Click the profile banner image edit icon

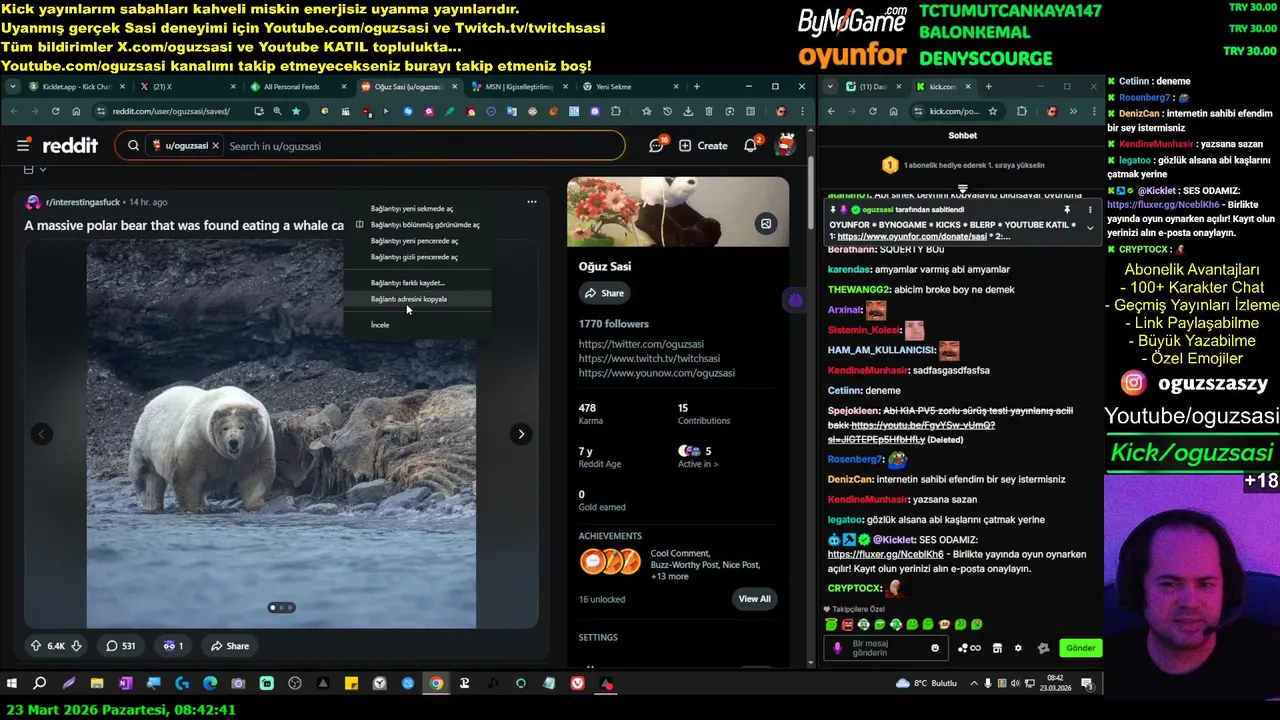pyautogui.click(x=766, y=224)
